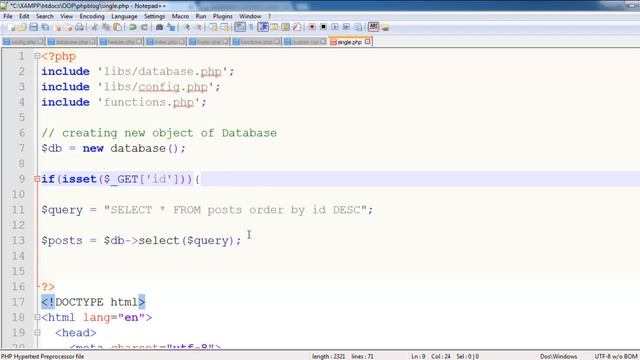Screen dimensions: 640x360
Task: Click the synchronize horizontal scrolling icon
Action: click(x=224, y=27)
